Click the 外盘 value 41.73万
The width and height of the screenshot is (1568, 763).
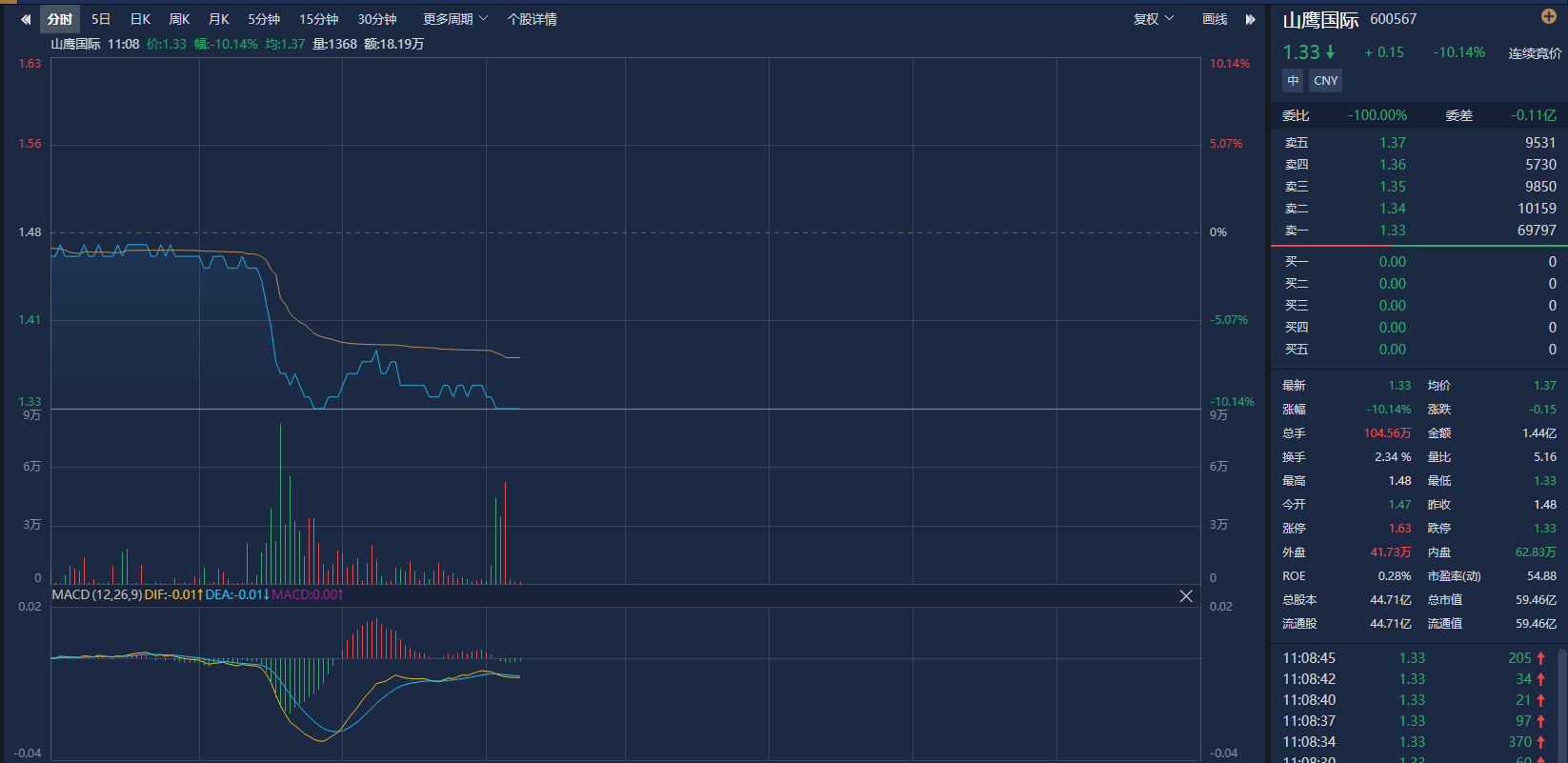point(1391,552)
